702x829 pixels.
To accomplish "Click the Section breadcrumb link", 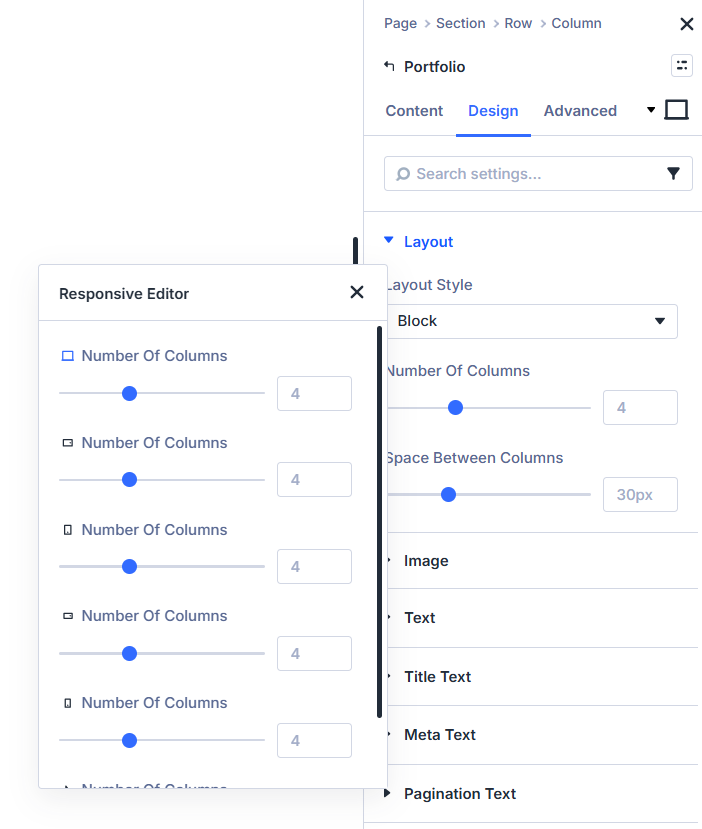I will [460, 23].
